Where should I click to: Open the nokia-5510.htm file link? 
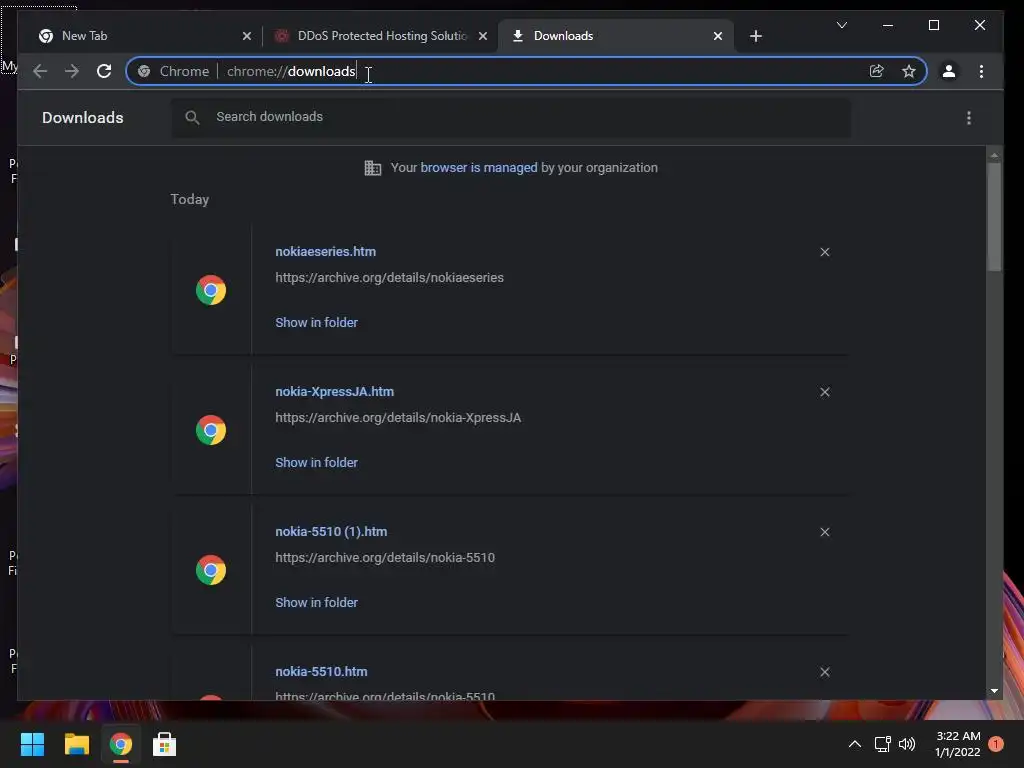[x=321, y=671]
